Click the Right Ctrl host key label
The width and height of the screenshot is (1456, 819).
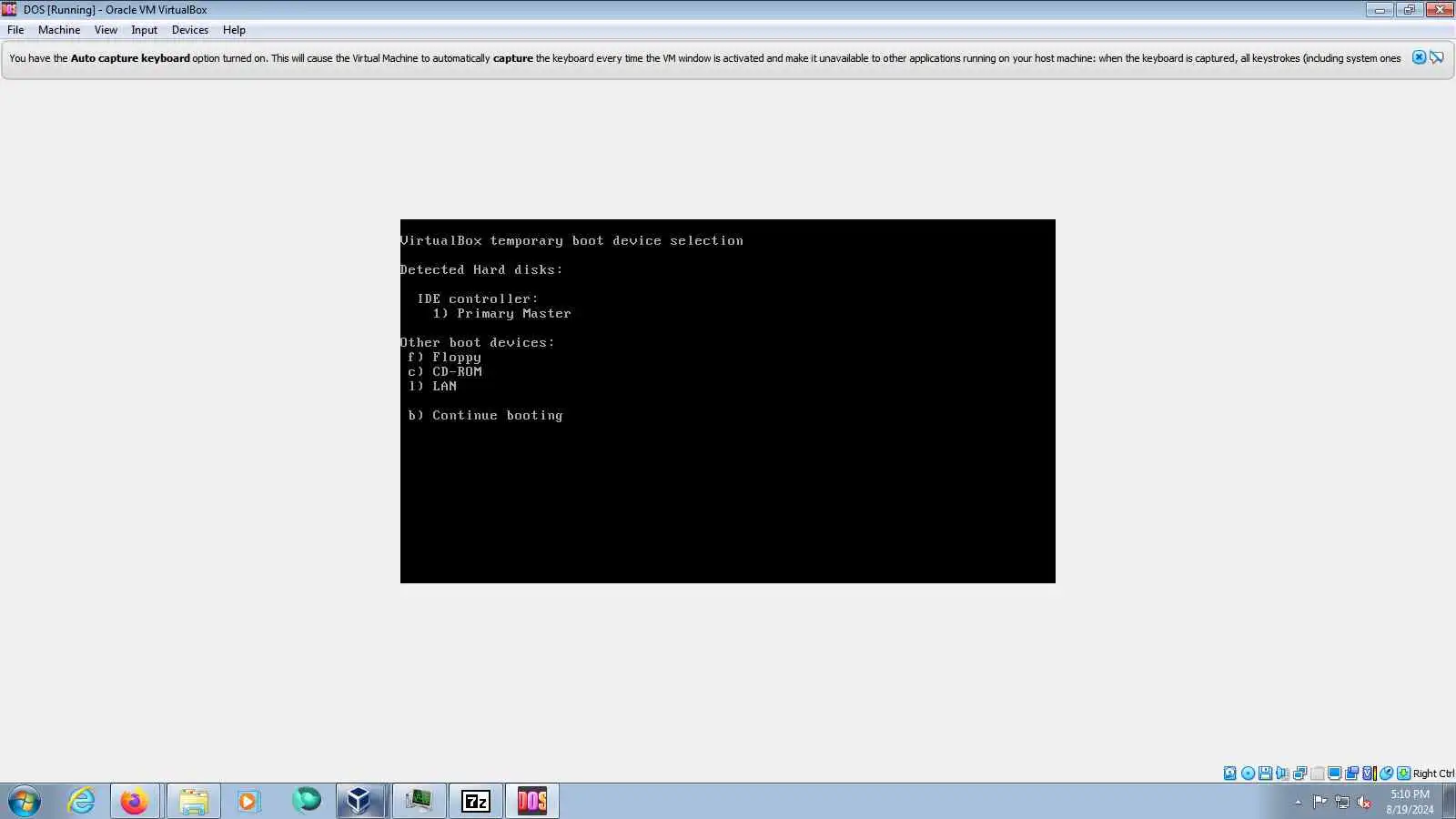click(x=1433, y=773)
